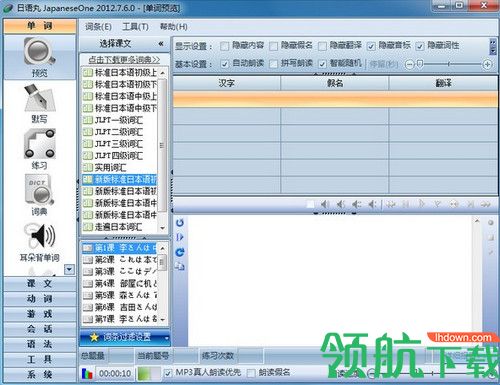Image resolution: width=500 pixels, height=385 pixels.
Task: Click the gray circle icon right of text area
Action: click(x=490, y=223)
